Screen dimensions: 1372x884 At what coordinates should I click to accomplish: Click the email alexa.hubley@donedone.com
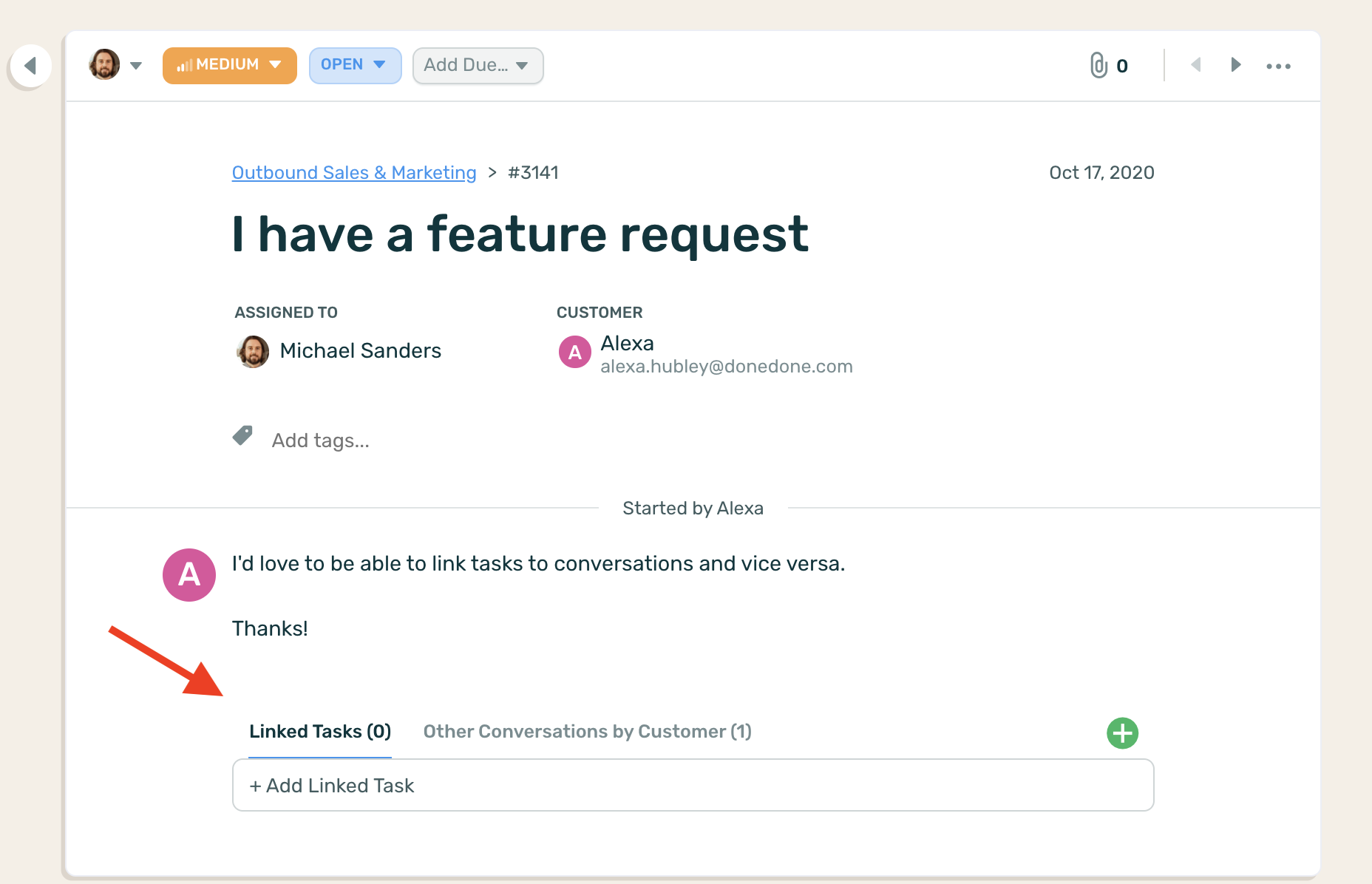point(727,367)
